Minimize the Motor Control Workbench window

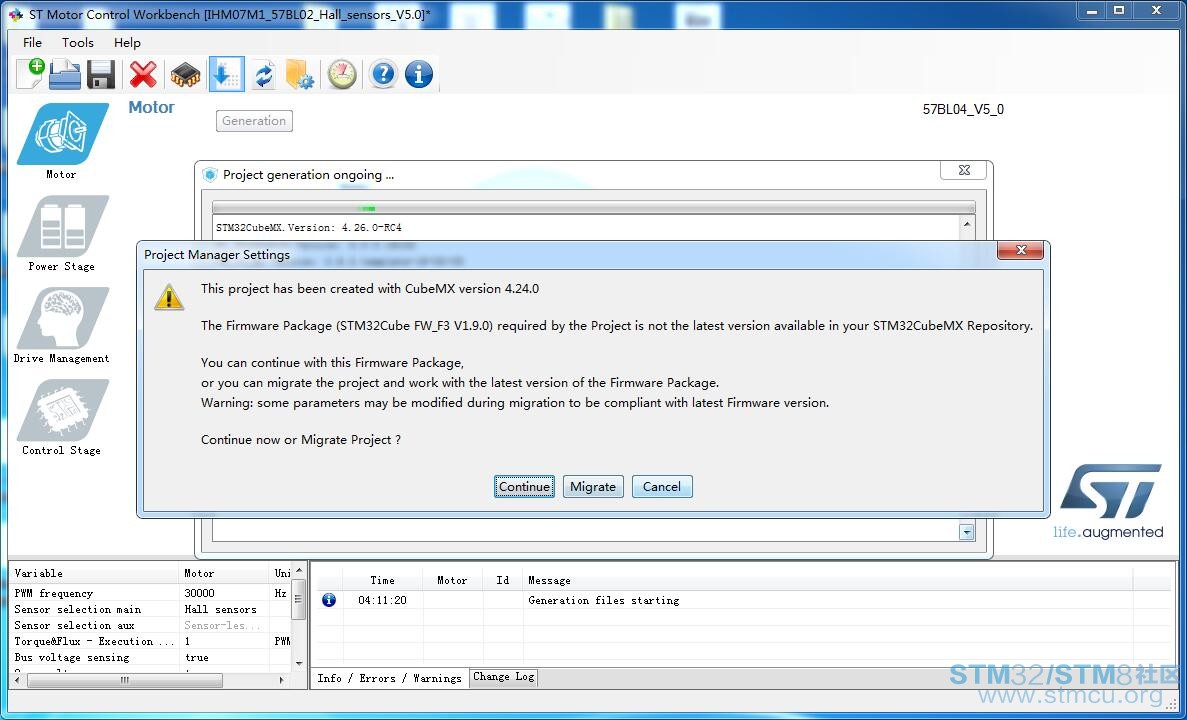point(1092,11)
